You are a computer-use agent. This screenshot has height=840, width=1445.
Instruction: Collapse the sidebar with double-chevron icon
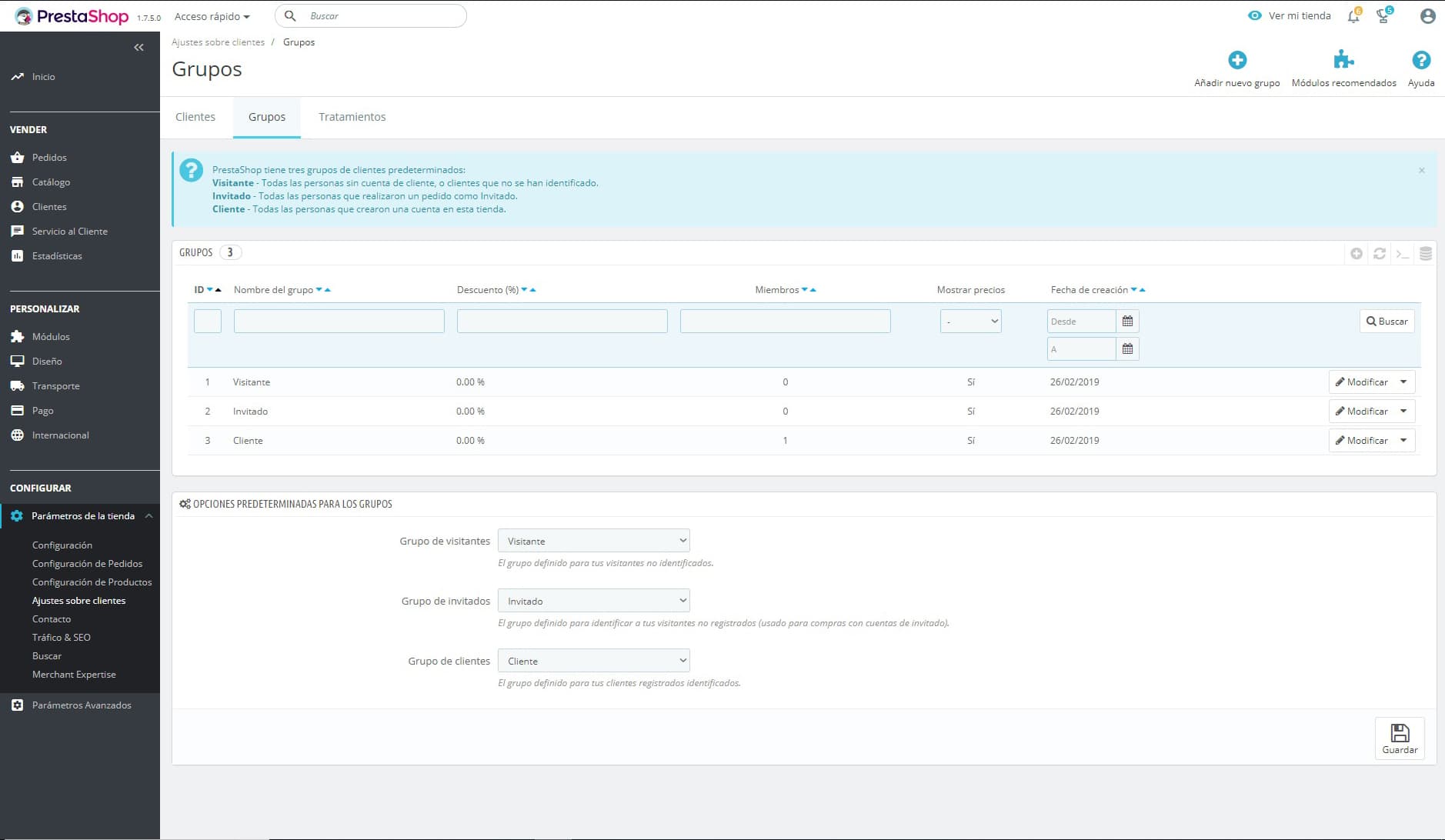click(138, 48)
